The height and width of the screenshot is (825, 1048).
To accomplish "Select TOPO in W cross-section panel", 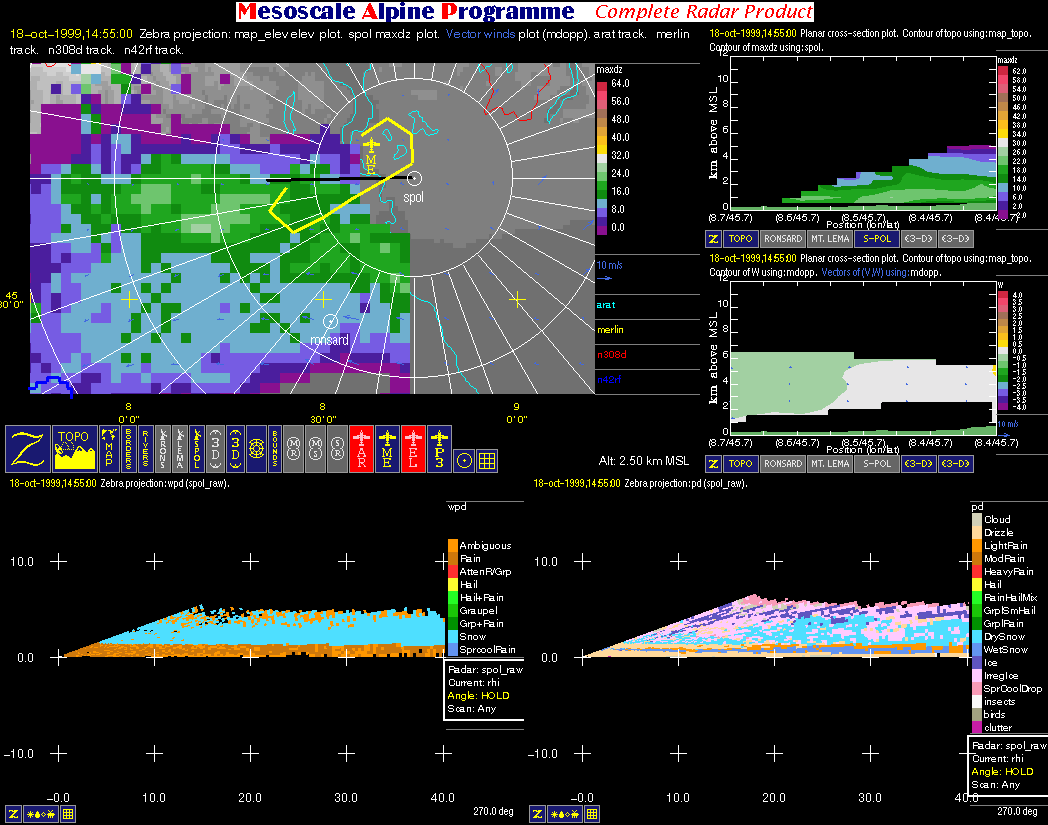I will click(x=741, y=464).
